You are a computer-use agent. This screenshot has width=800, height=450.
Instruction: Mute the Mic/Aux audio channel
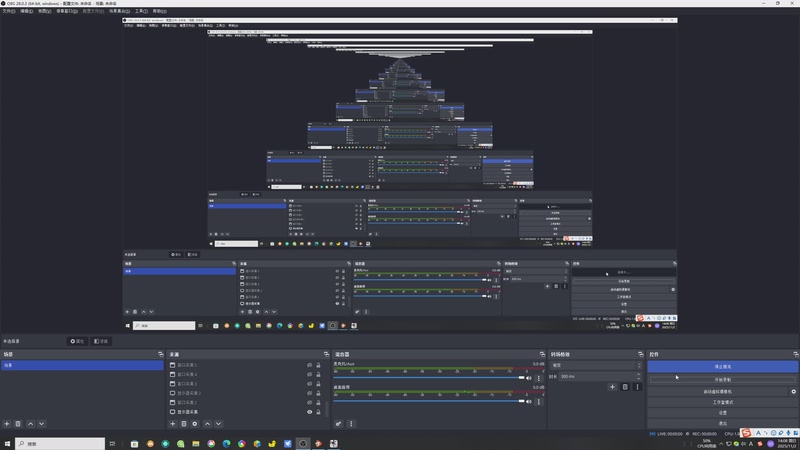[529, 378]
